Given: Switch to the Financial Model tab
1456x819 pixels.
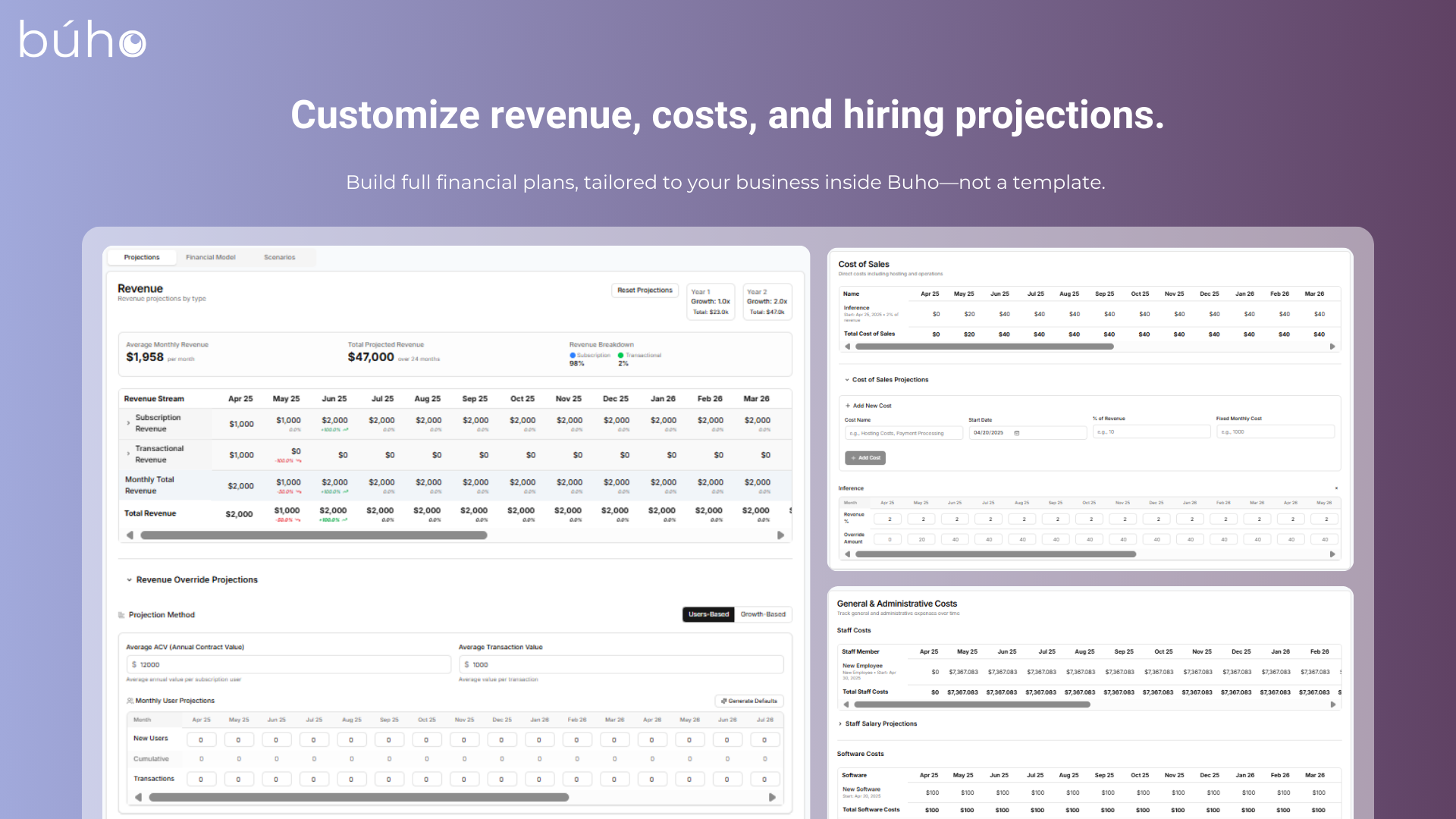Looking at the screenshot, I should click(211, 257).
